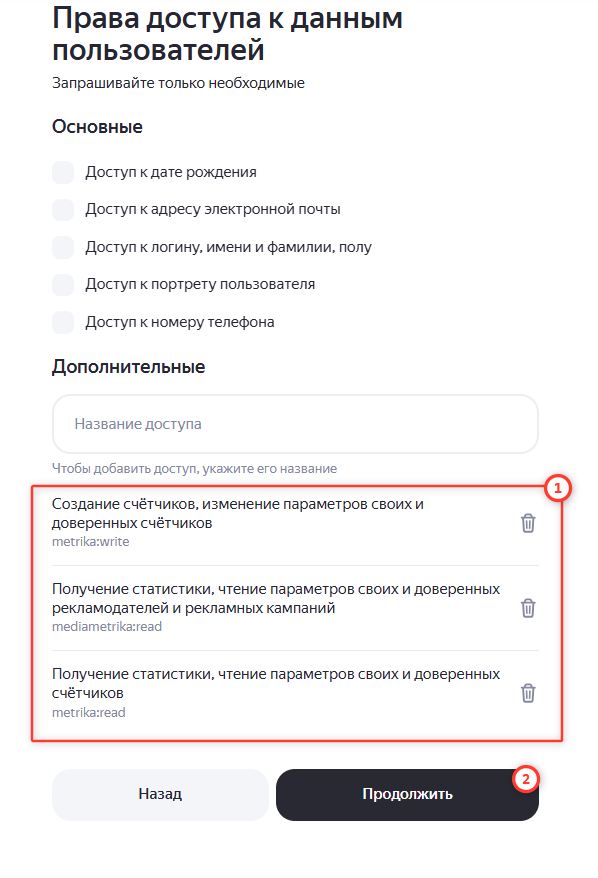Click the page title "Права доступа к данным пользователей"

(x=227, y=31)
